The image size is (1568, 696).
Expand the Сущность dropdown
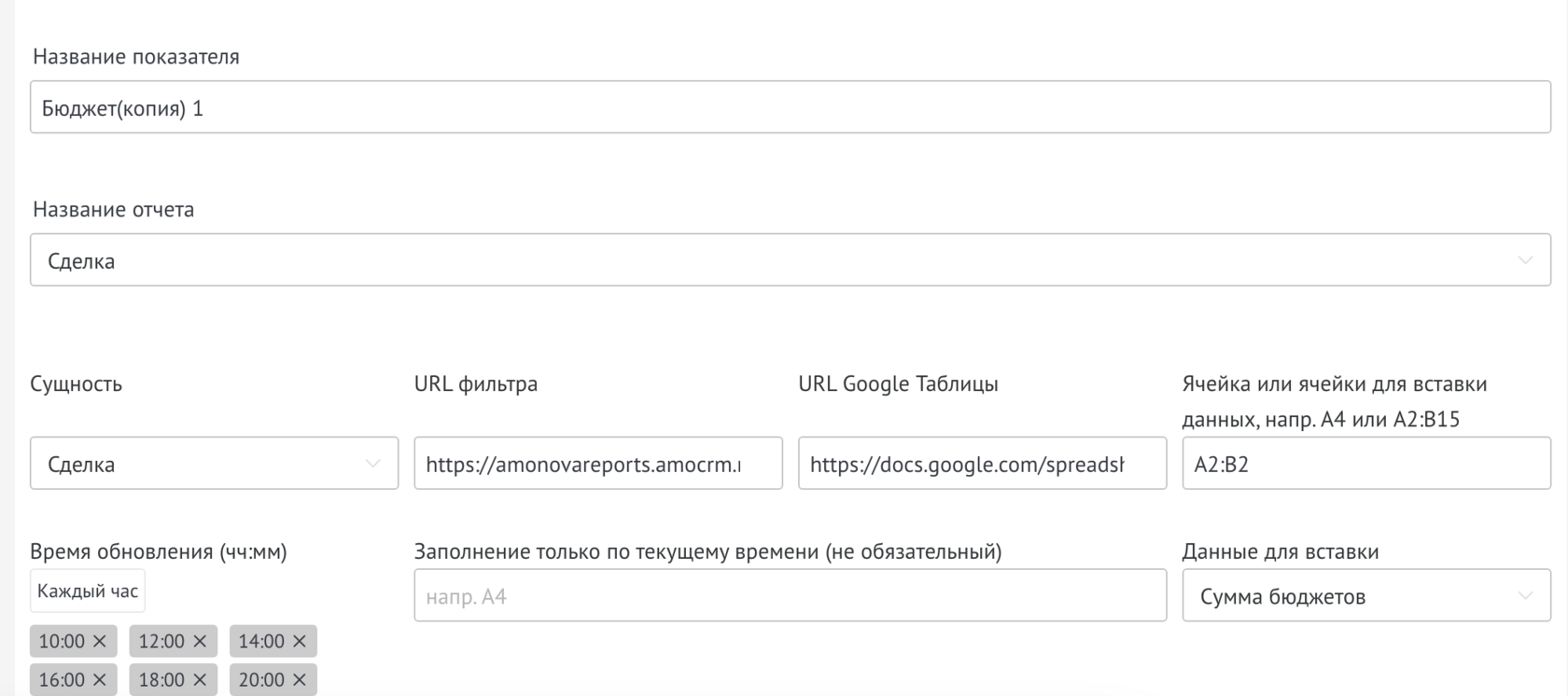[214, 464]
